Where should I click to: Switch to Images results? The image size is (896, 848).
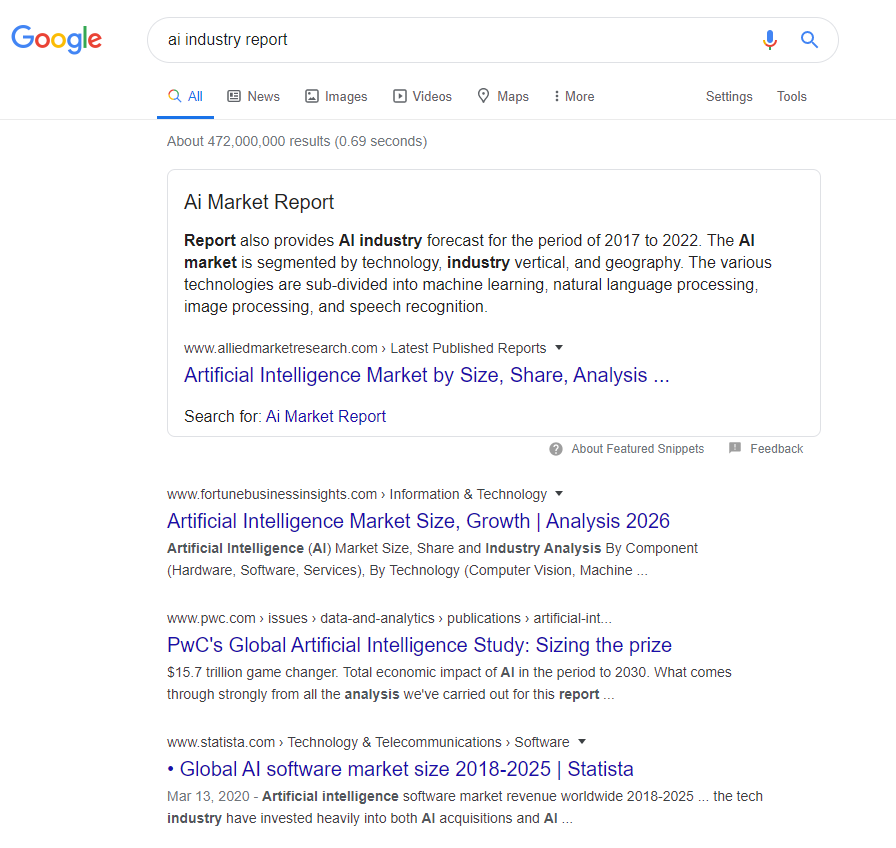pyautogui.click(x=336, y=97)
